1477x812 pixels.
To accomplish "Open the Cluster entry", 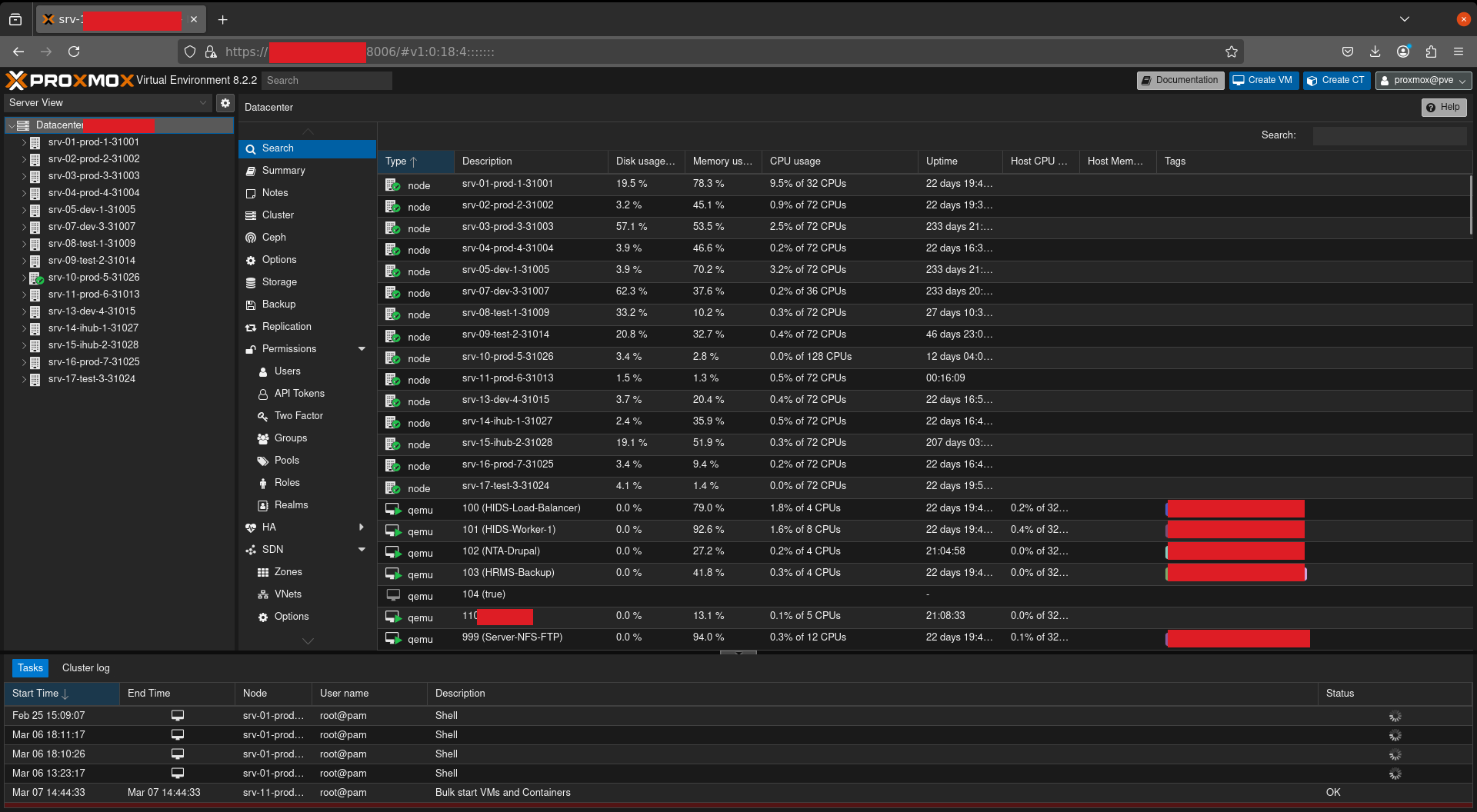I will click(307, 215).
